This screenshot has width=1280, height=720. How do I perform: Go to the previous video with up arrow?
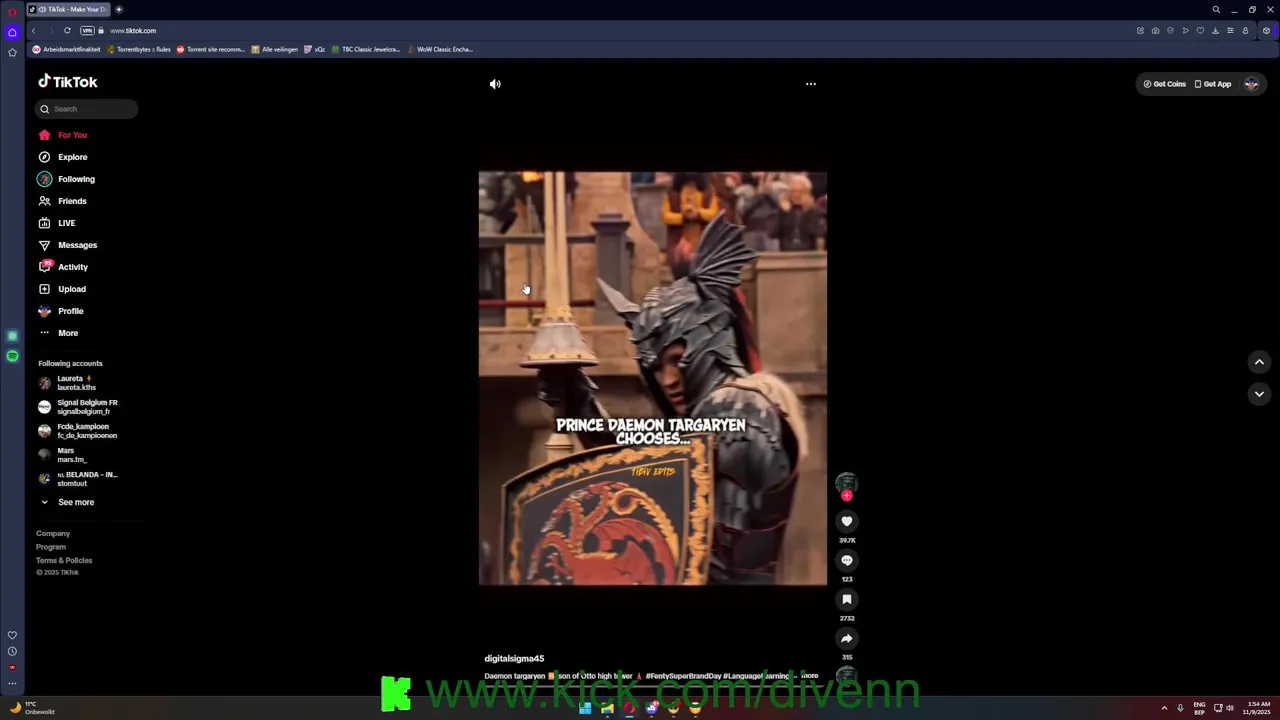[x=1259, y=362]
